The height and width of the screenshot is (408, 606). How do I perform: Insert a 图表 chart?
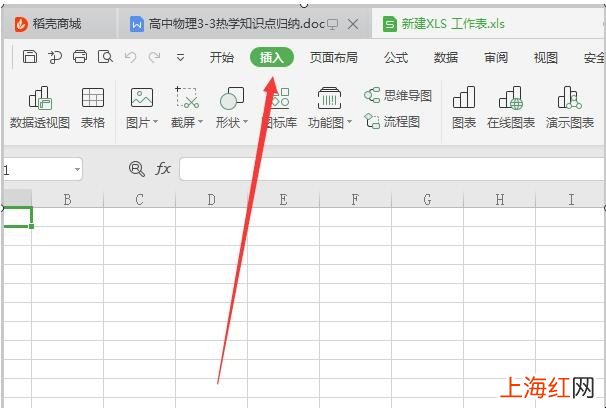464,107
